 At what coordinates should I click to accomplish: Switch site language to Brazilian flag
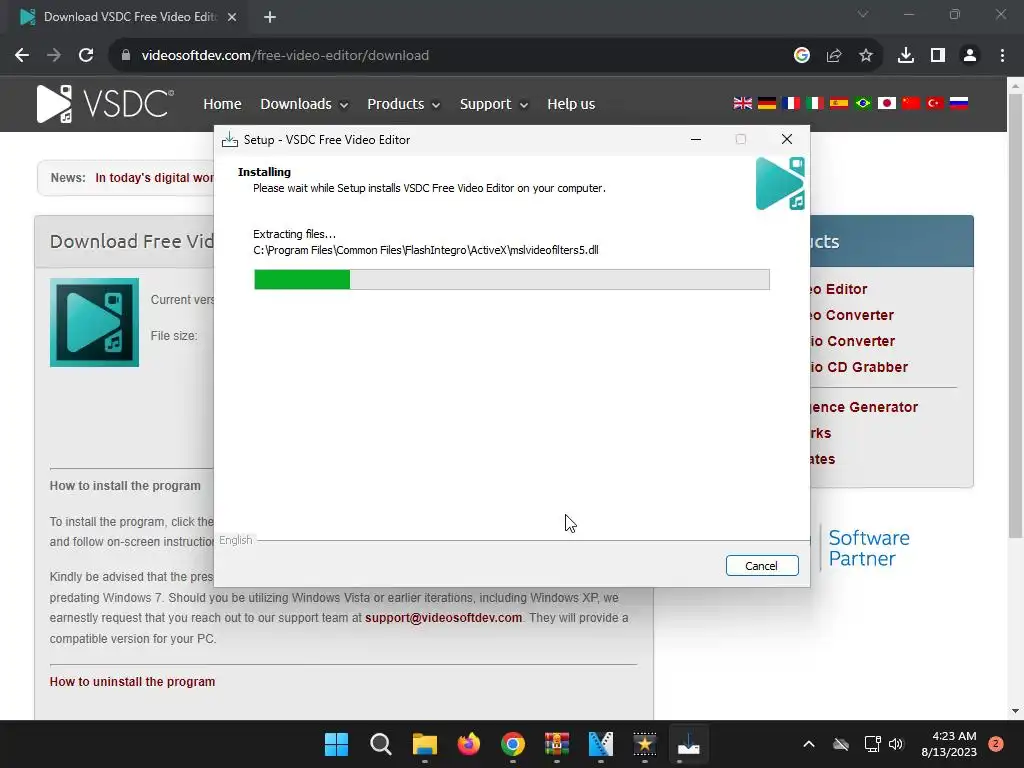pyautogui.click(x=863, y=103)
